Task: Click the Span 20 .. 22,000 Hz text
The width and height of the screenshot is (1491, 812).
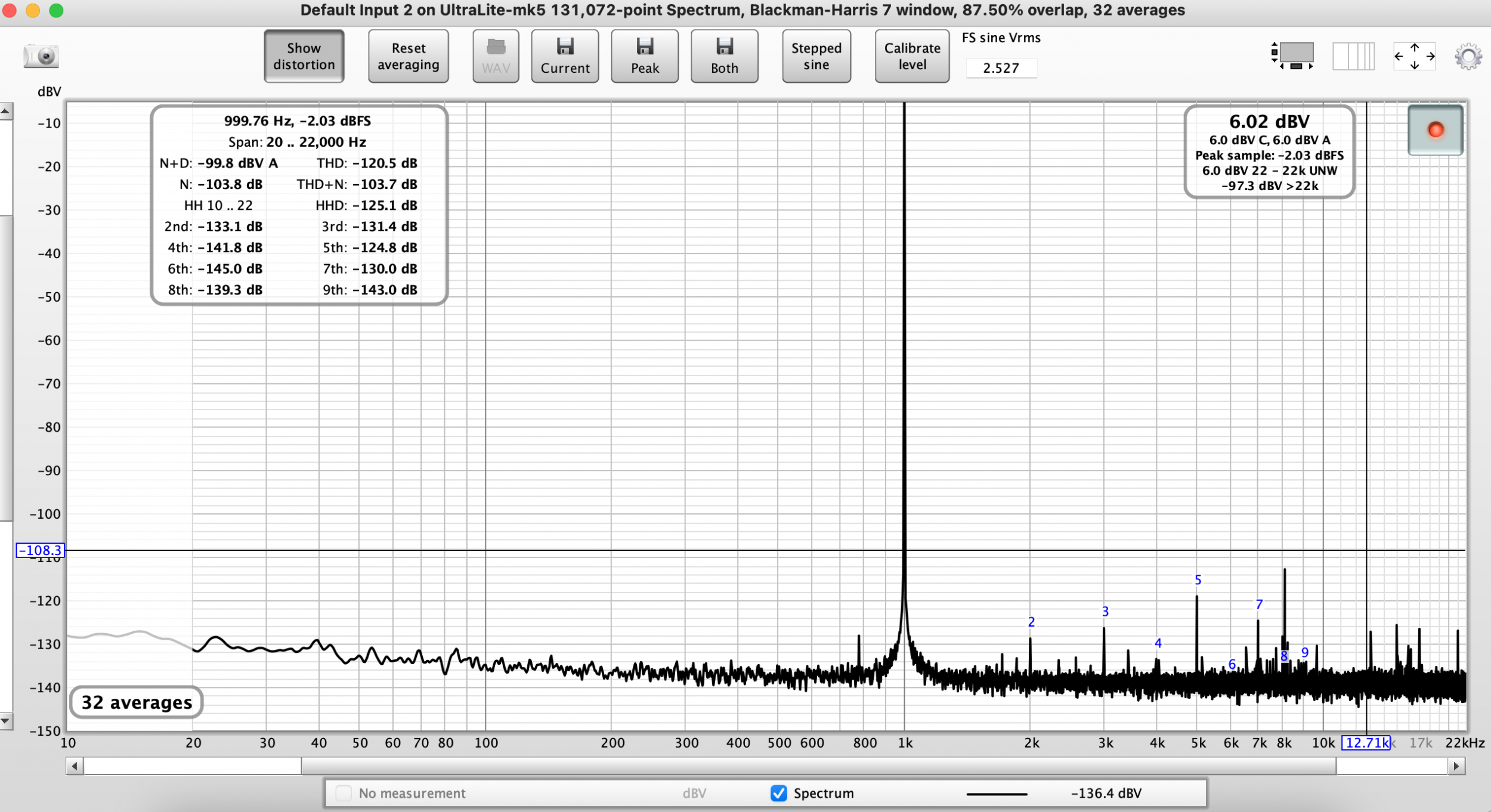Action: (297, 142)
